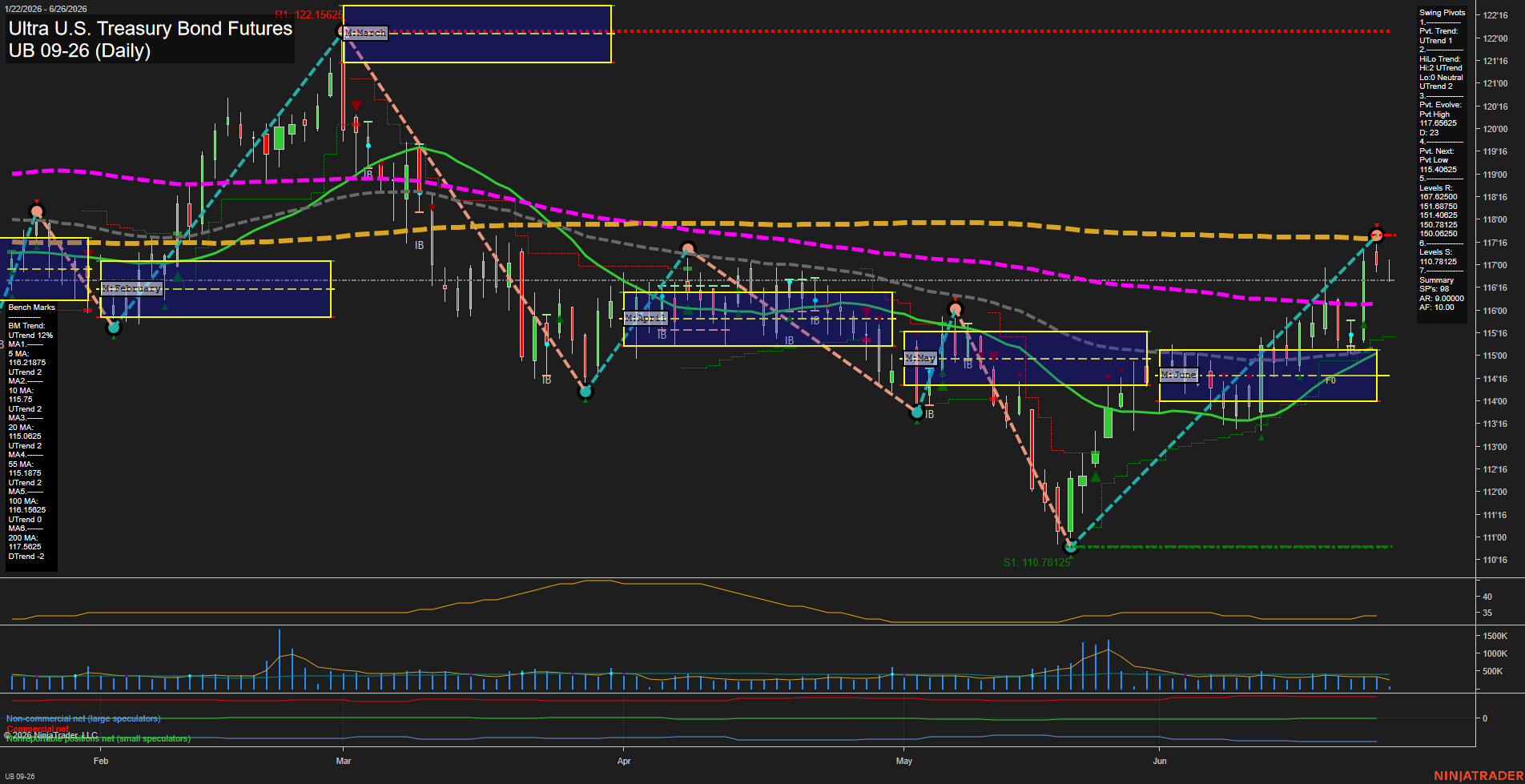Screen dimensions: 1525x784
Task: Click the 5 MA value 116.21875
Action: [27, 363]
